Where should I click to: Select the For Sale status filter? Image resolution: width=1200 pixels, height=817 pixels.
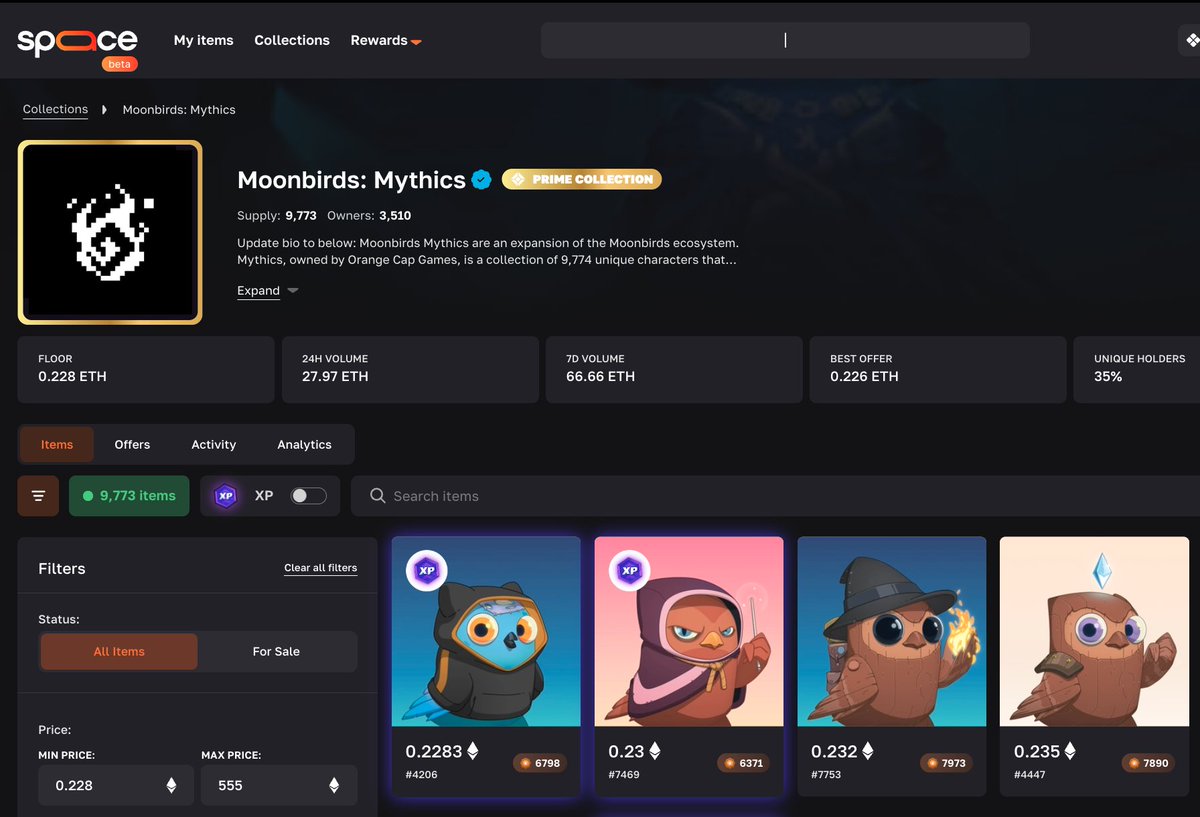pyautogui.click(x=276, y=651)
